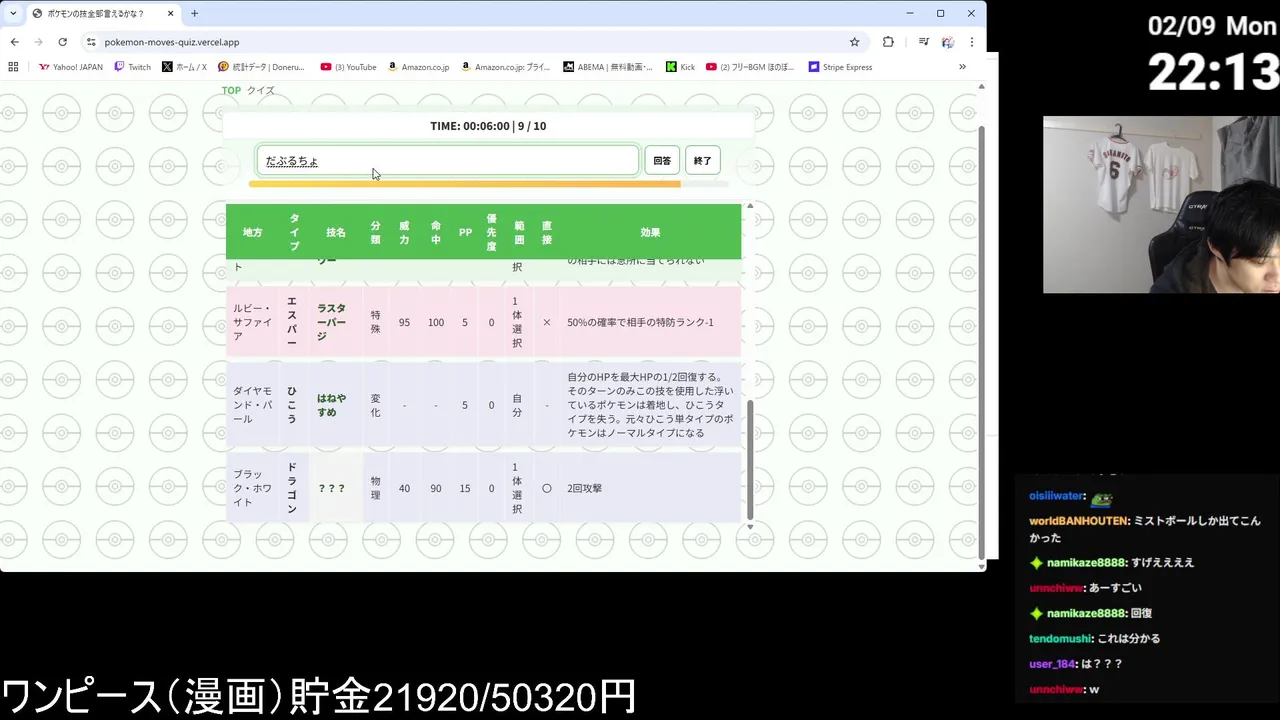Click the tendomushi chat username

pos(1060,638)
